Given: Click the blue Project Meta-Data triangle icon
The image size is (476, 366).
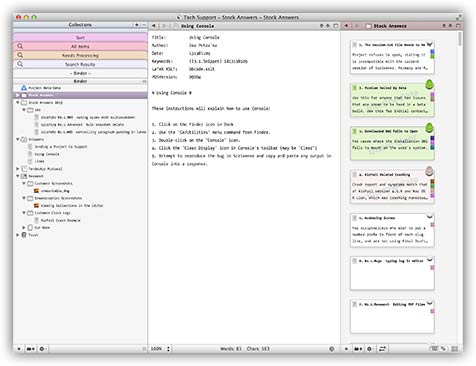Looking at the screenshot, I should [x=24, y=88].
